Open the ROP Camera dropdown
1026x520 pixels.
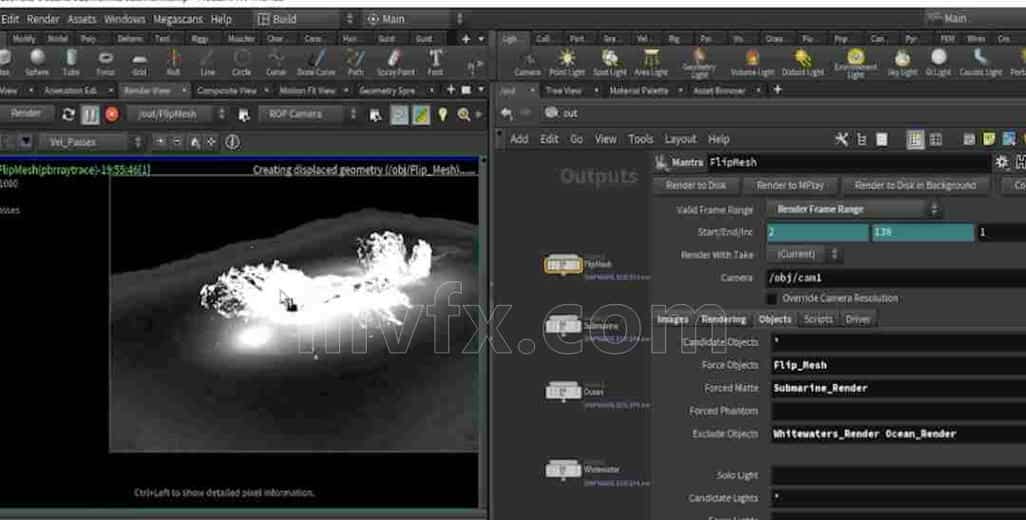coord(308,114)
